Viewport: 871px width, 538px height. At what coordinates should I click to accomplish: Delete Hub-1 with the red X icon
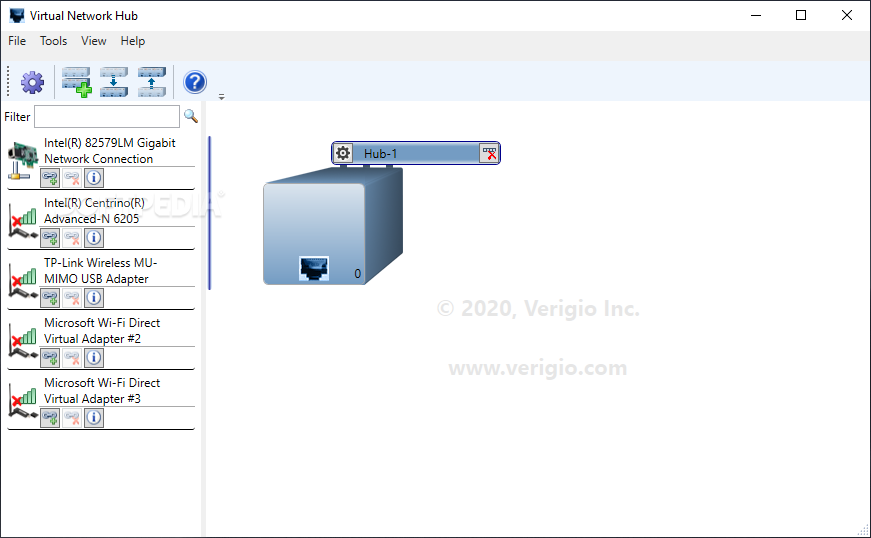[489, 153]
